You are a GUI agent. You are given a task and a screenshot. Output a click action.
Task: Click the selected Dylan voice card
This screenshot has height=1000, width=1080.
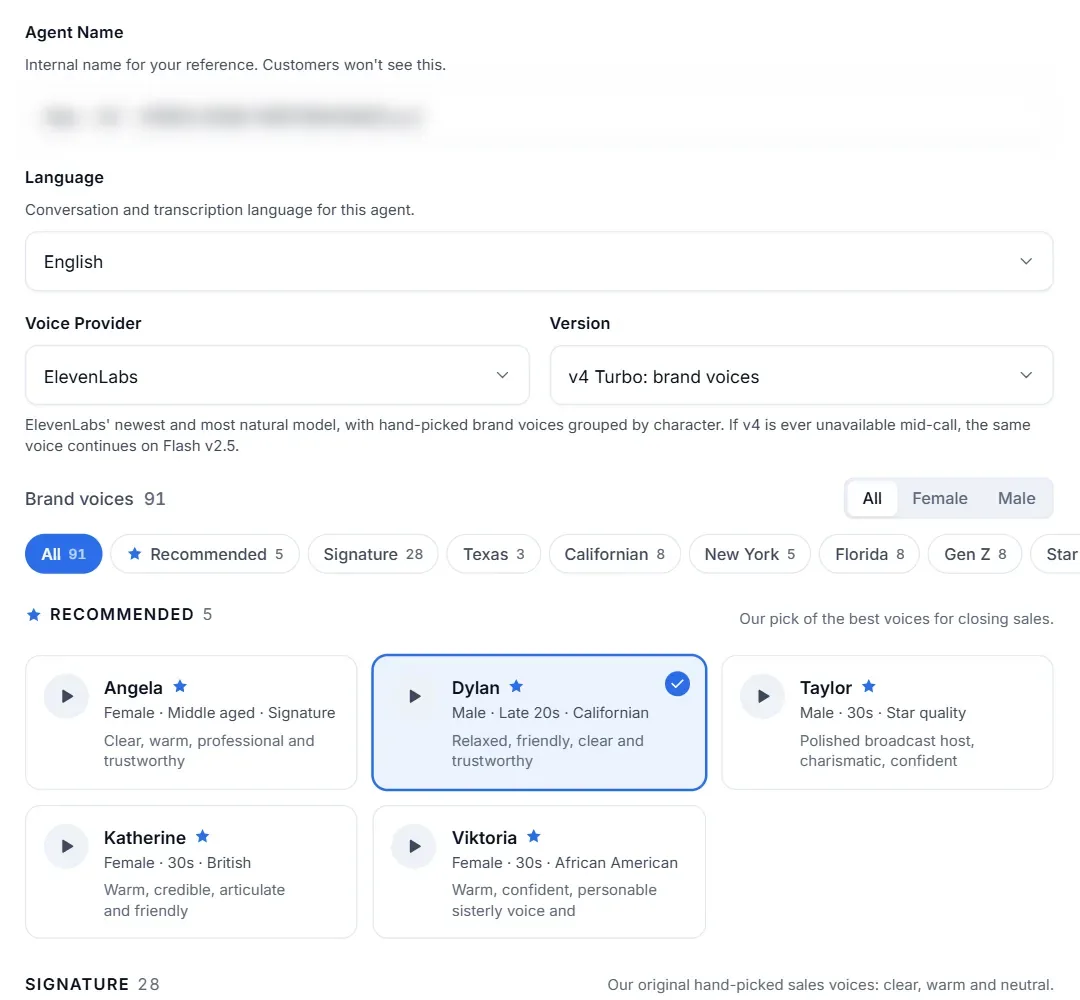click(x=539, y=722)
